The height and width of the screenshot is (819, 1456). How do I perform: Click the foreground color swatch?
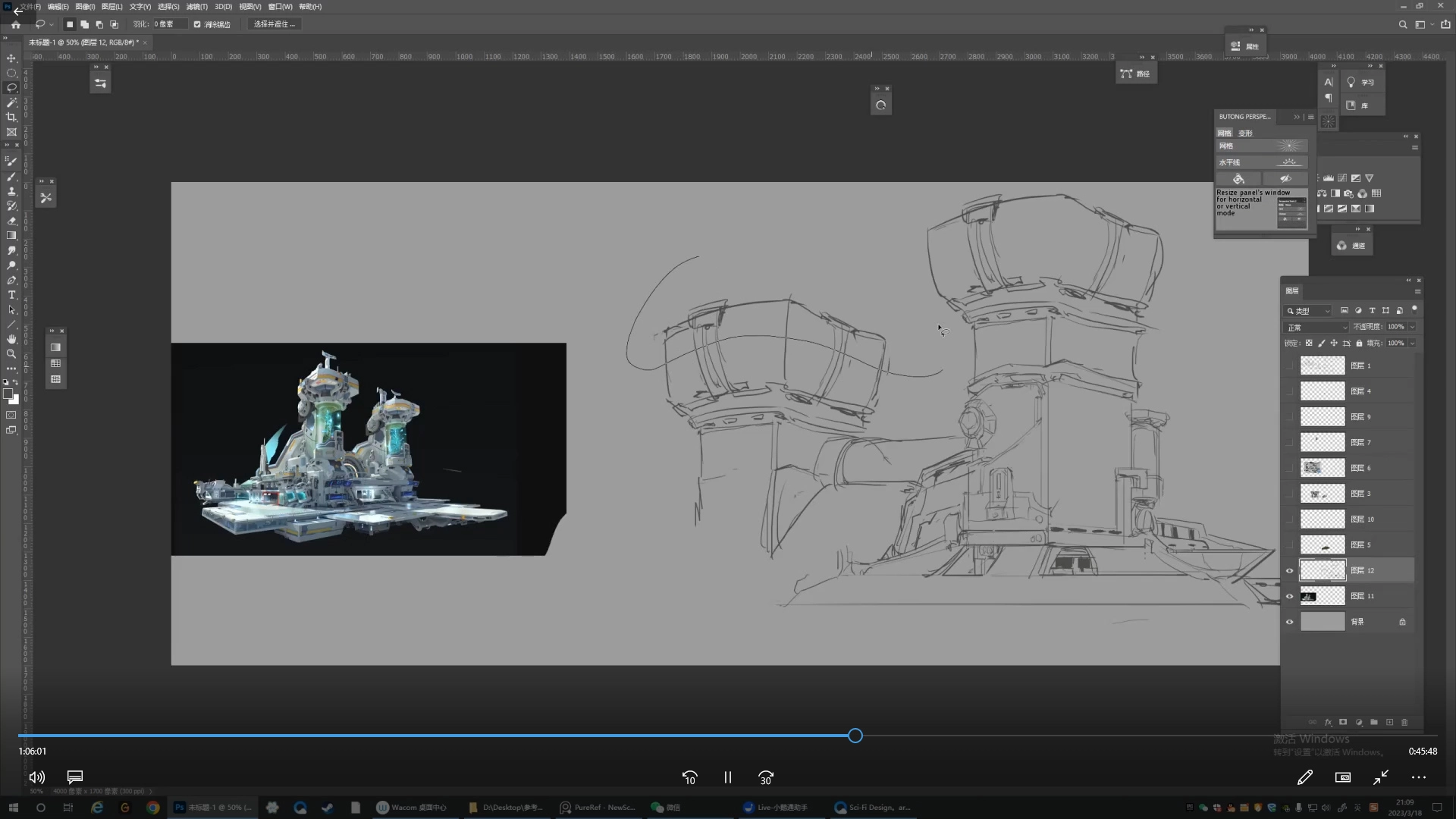(x=8, y=394)
